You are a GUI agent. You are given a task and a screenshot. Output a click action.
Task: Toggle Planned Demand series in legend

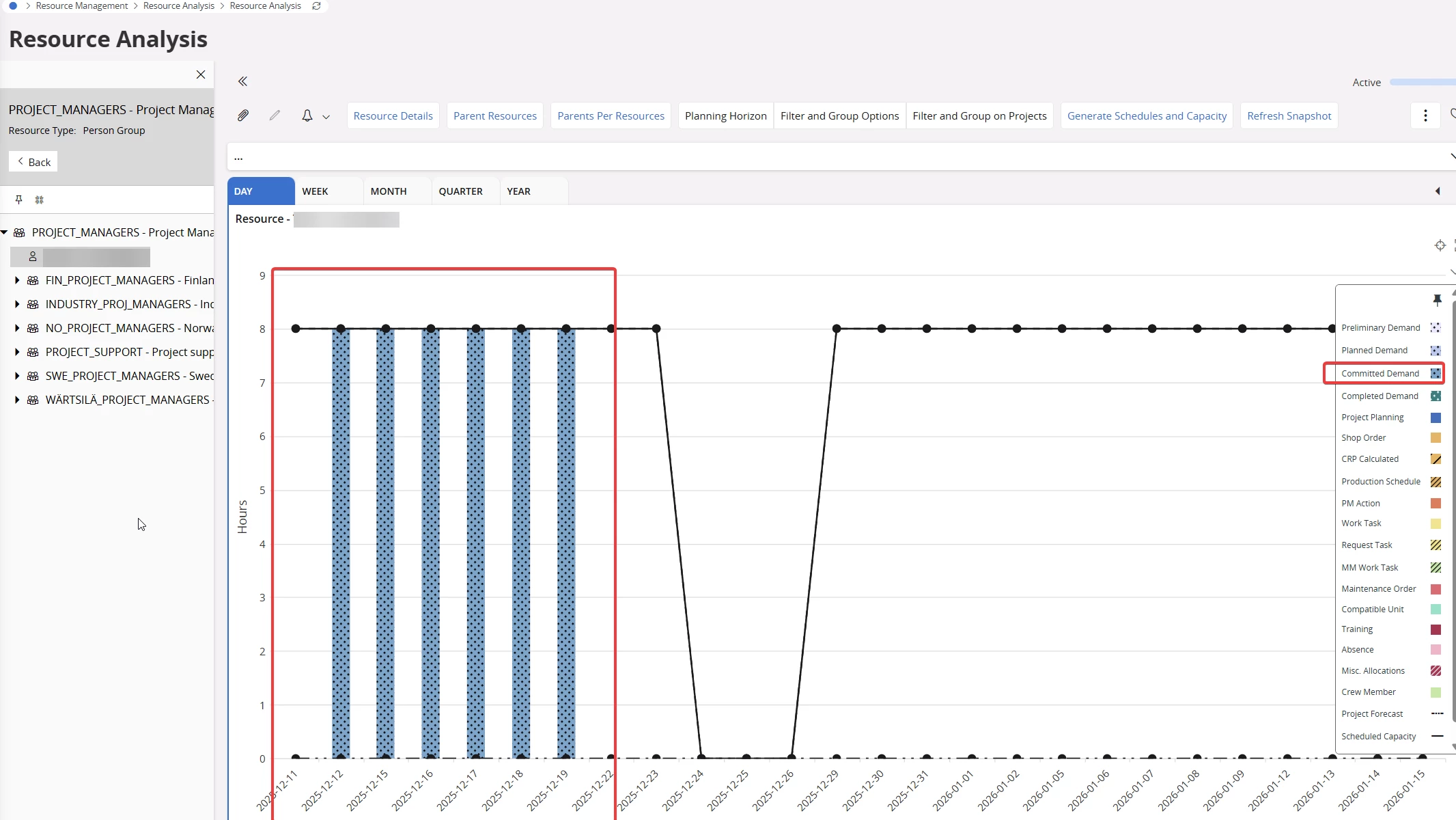point(1374,351)
